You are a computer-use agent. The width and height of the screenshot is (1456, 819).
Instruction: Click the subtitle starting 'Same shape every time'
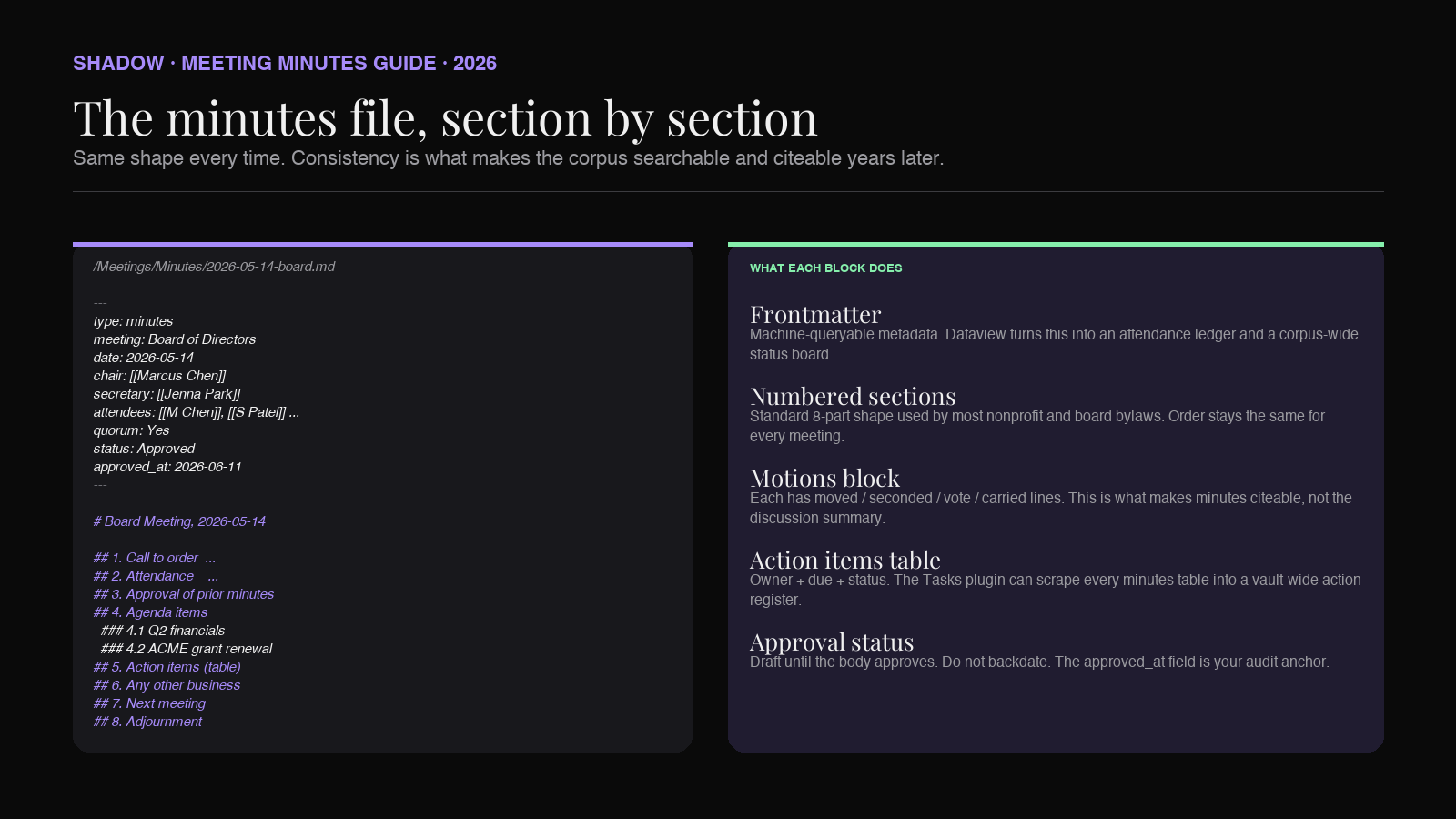508,158
